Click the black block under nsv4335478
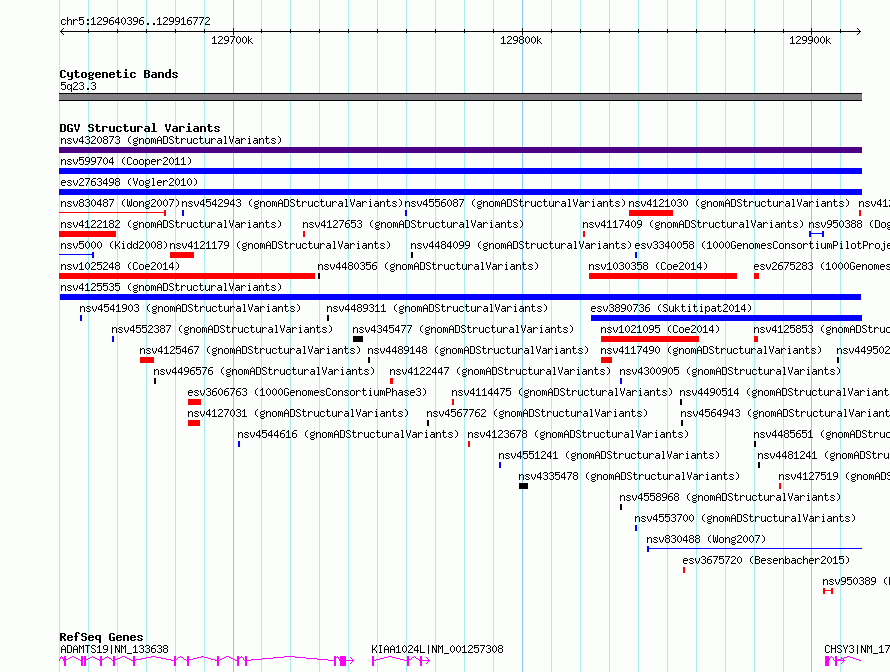 click(x=523, y=486)
